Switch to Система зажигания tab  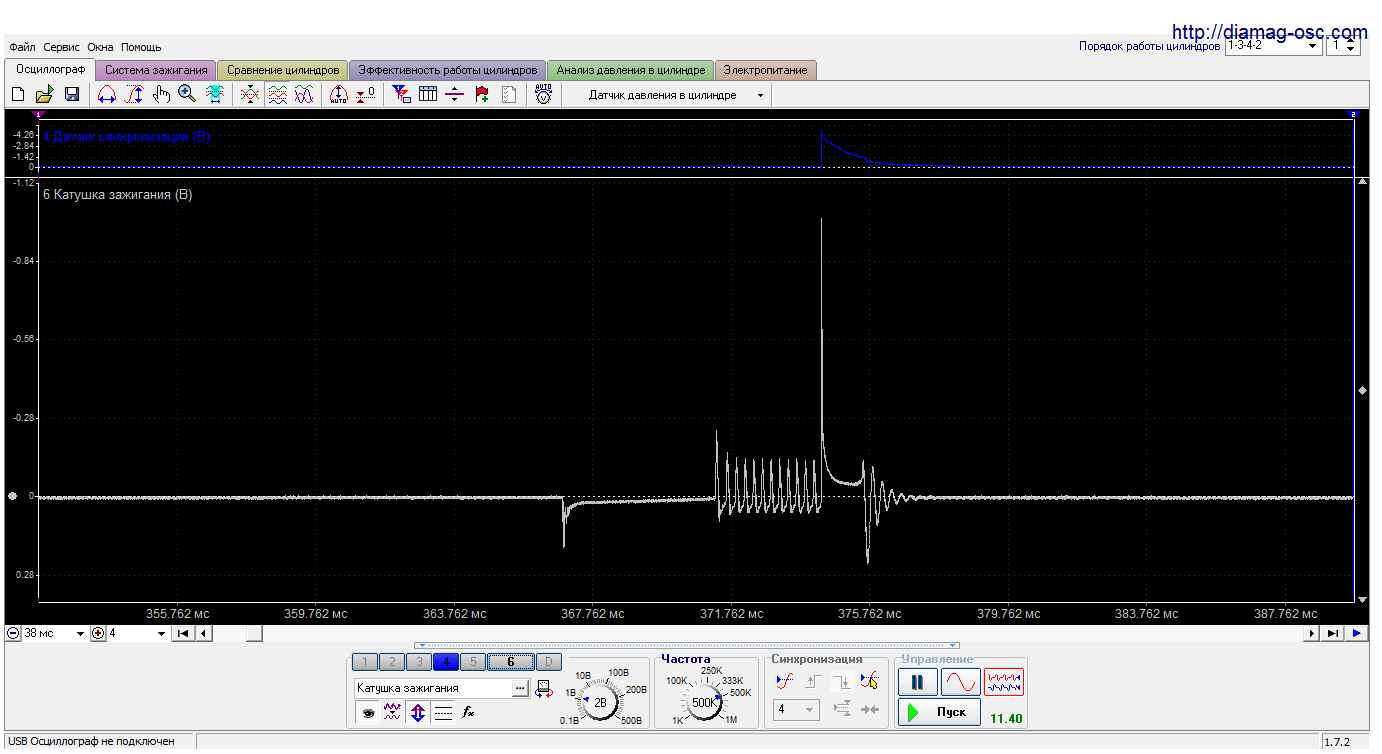point(156,70)
